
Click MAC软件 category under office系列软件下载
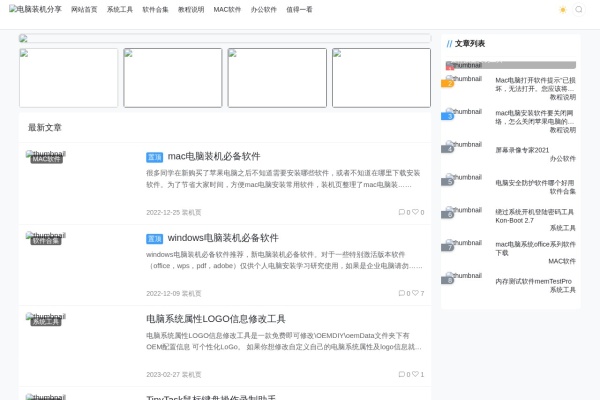(x=562, y=261)
